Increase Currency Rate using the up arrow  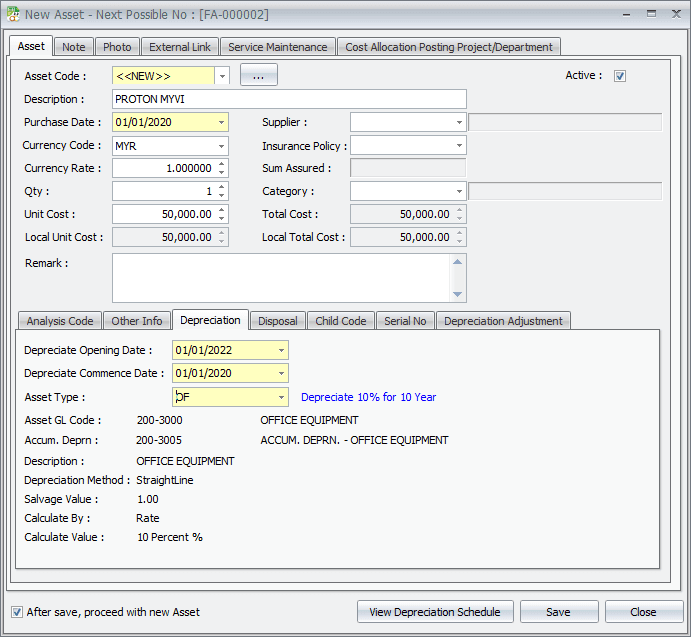click(x=221, y=164)
